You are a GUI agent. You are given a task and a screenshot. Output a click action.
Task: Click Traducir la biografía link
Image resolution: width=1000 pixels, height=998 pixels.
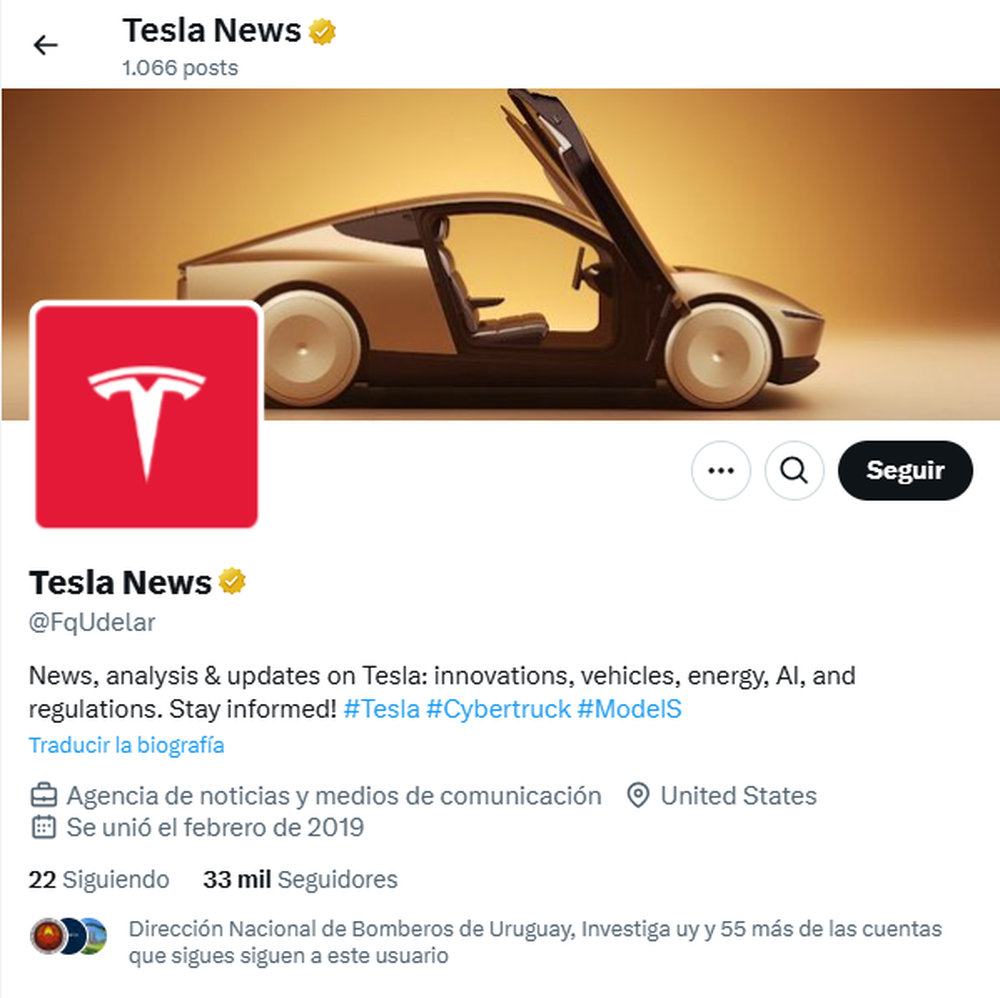(126, 745)
